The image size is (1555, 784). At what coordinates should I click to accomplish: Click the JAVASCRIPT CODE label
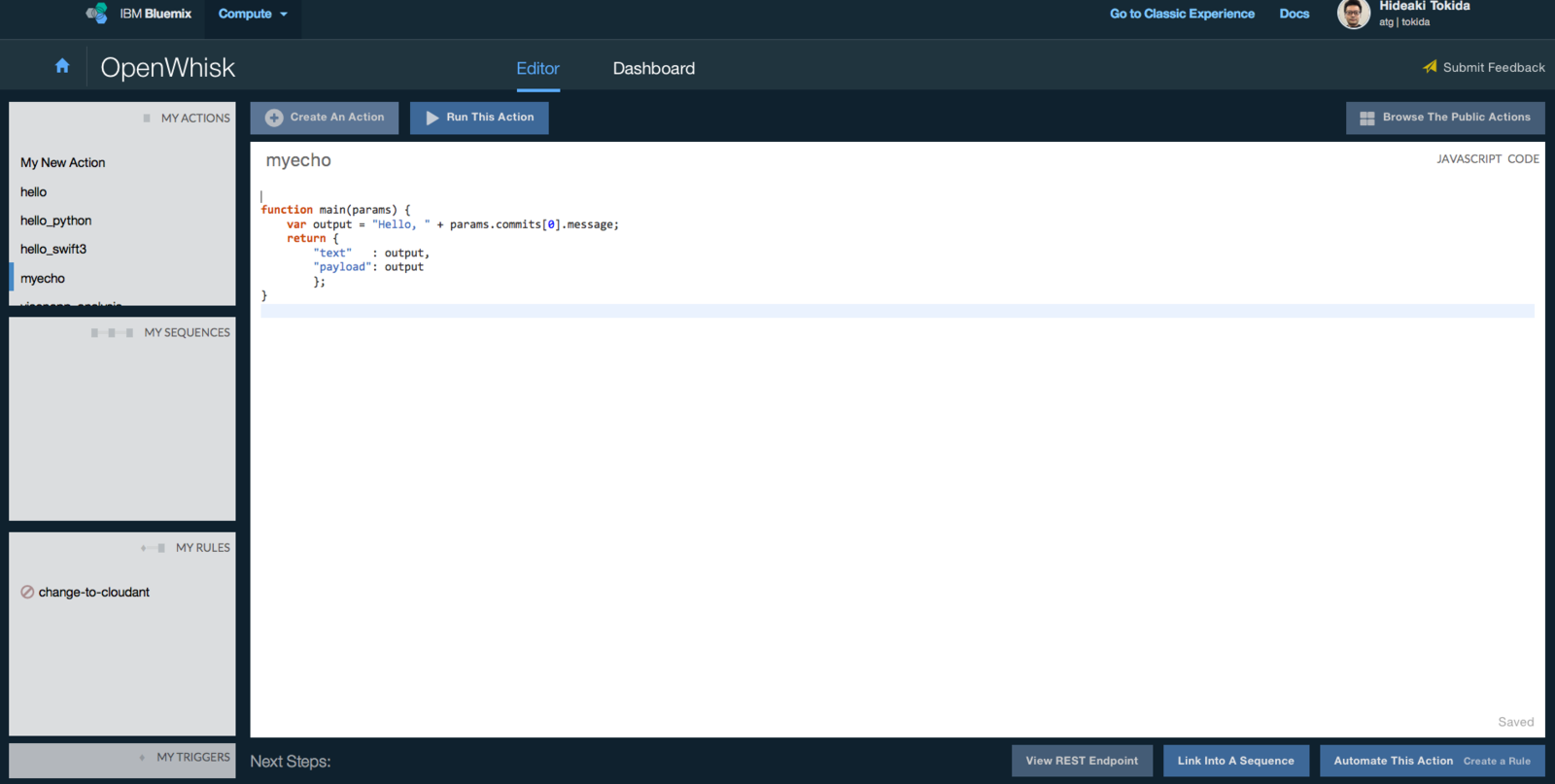(x=1488, y=158)
